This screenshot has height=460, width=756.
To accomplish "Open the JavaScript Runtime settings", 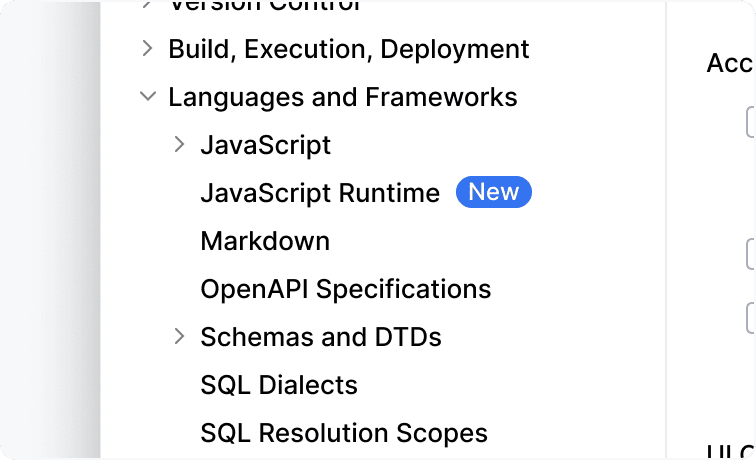I will tap(319, 193).
